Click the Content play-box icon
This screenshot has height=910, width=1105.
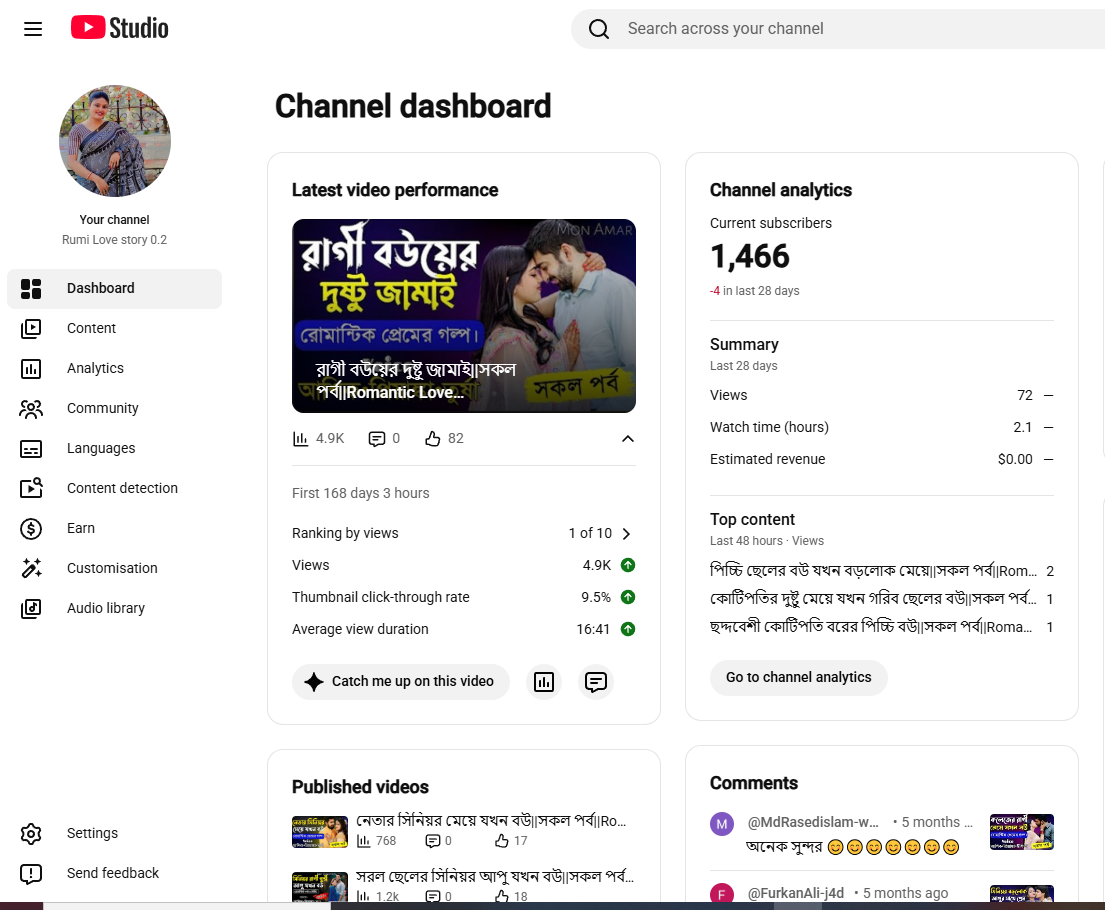pos(31,328)
